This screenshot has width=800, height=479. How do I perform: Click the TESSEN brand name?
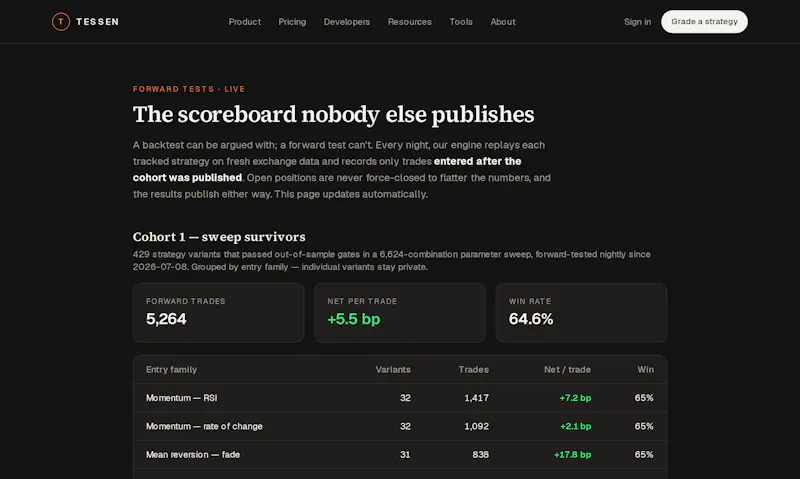(x=97, y=22)
